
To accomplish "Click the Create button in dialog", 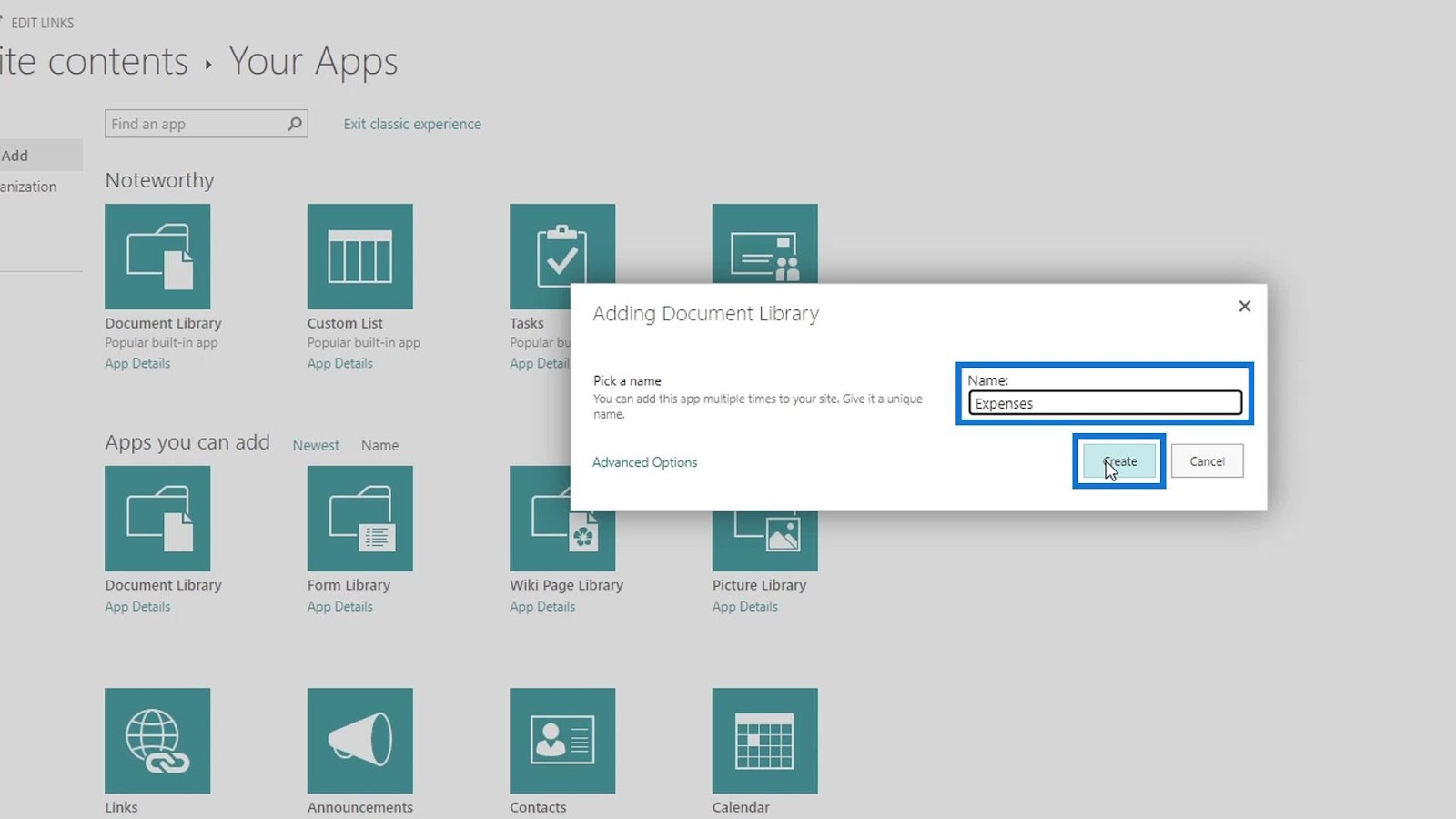I will point(1119,461).
